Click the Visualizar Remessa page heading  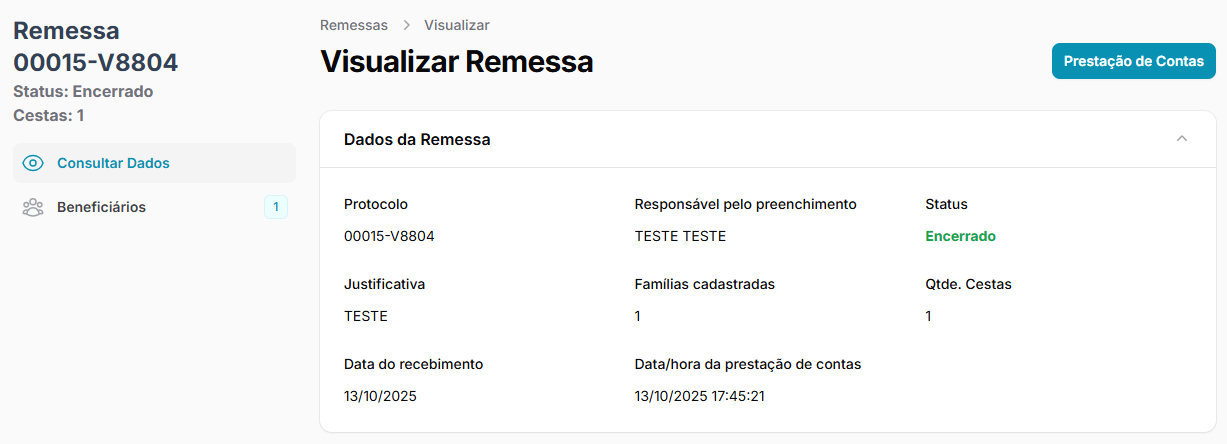pyautogui.click(x=456, y=62)
